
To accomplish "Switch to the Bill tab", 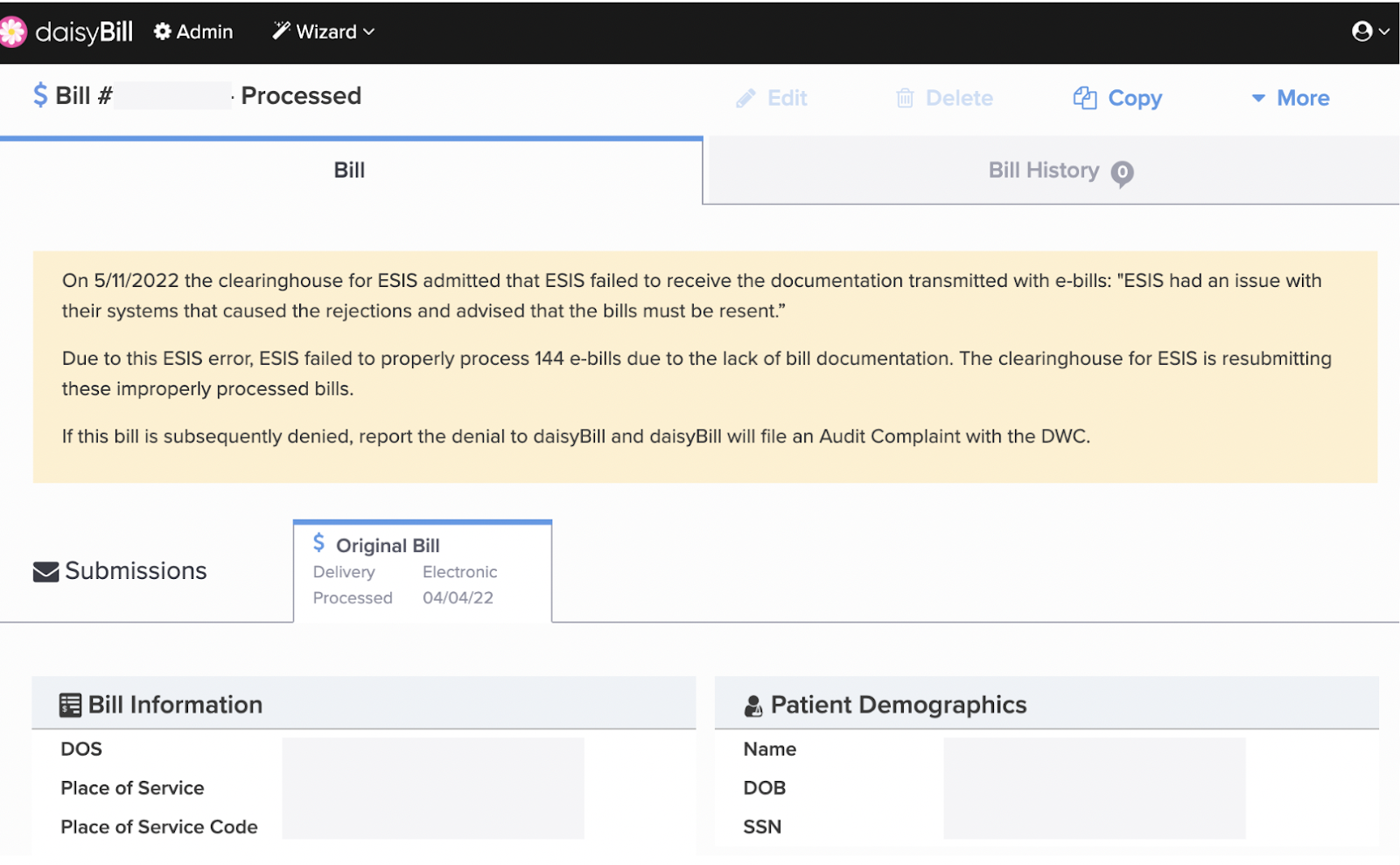I will click(350, 171).
